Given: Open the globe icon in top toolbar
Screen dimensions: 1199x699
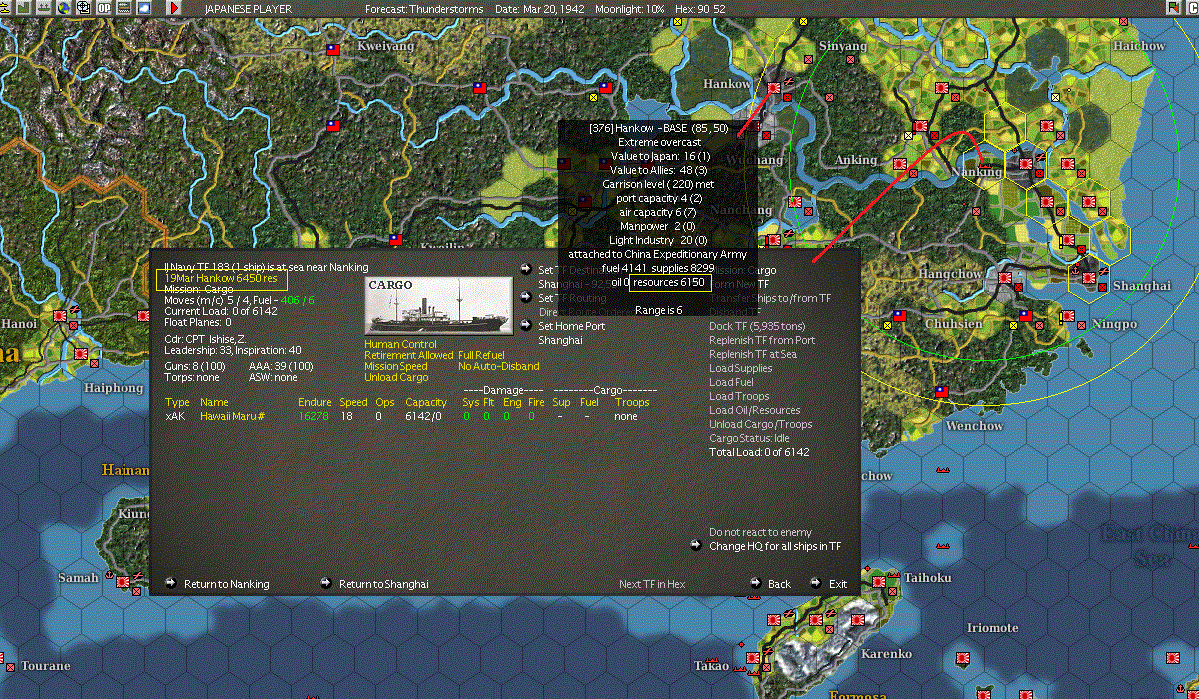Looking at the screenshot, I should [x=63, y=8].
